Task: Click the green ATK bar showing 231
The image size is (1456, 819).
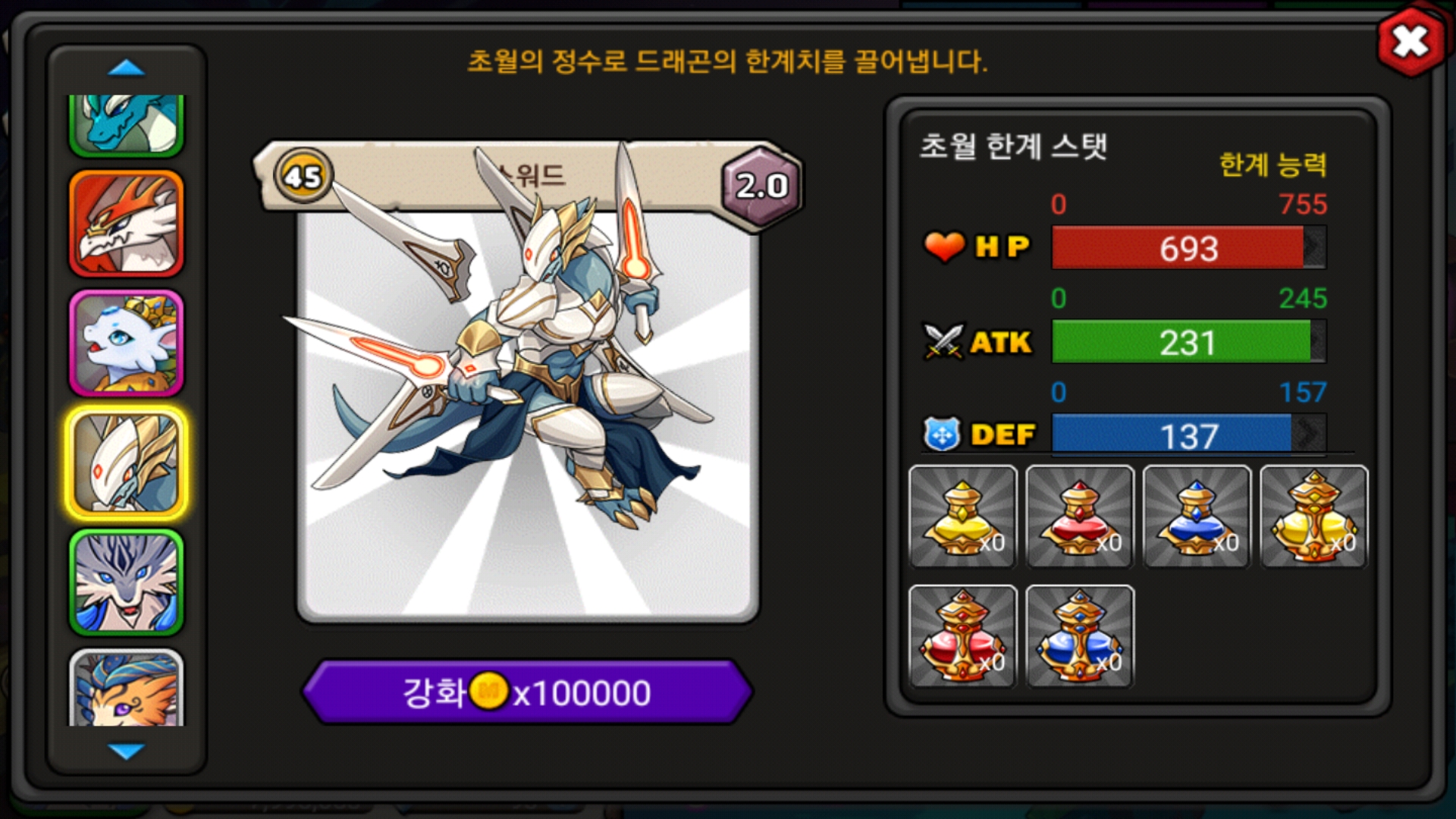Action: [x=1188, y=342]
